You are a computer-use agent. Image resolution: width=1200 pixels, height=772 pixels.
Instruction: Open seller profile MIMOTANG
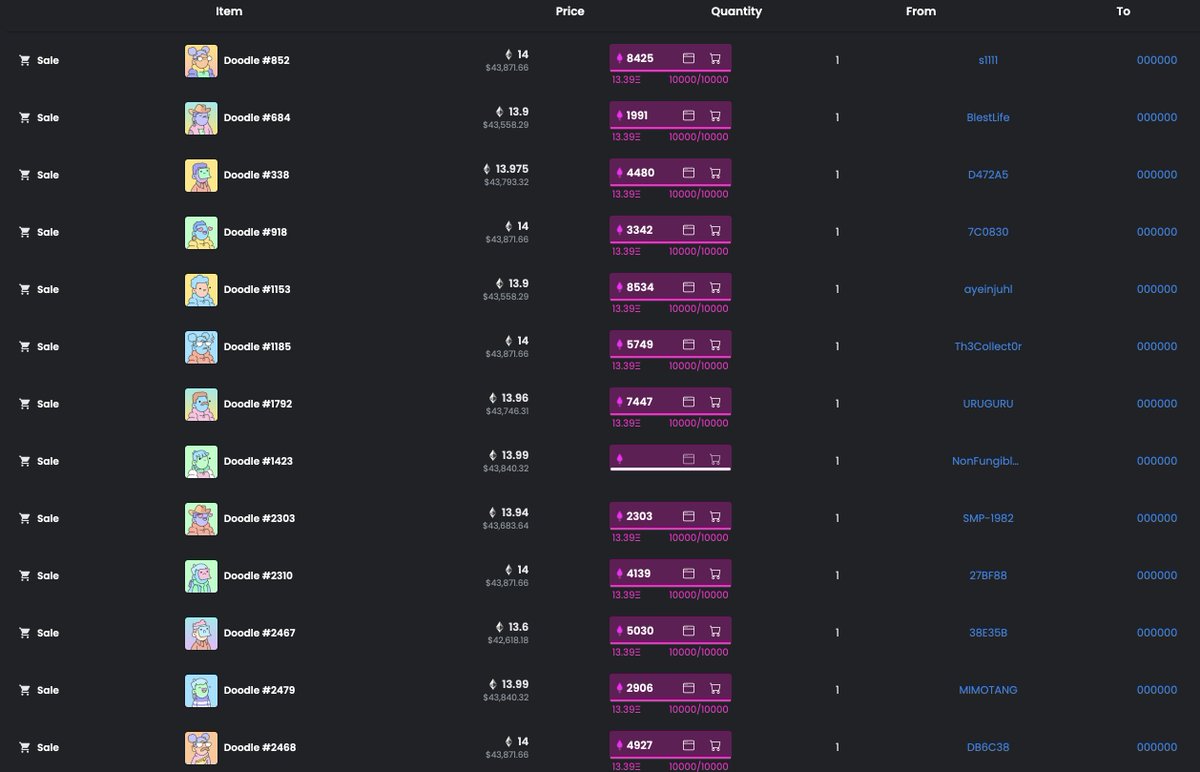click(x=988, y=690)
